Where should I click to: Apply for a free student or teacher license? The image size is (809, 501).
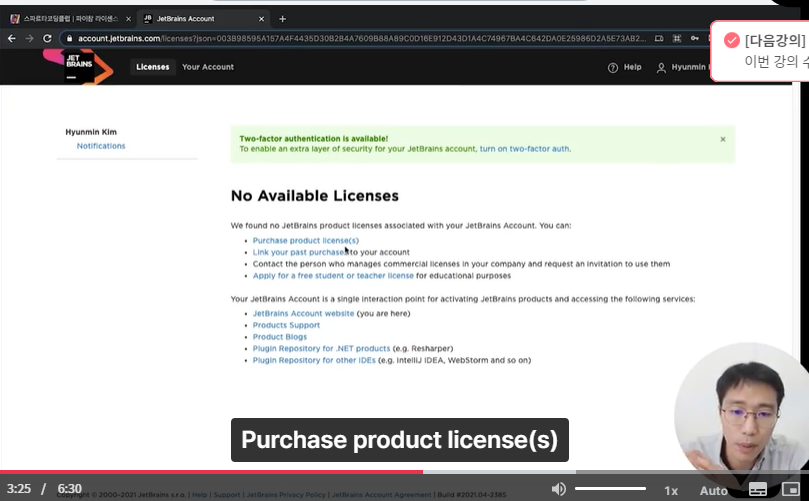[x=333, y=276]
